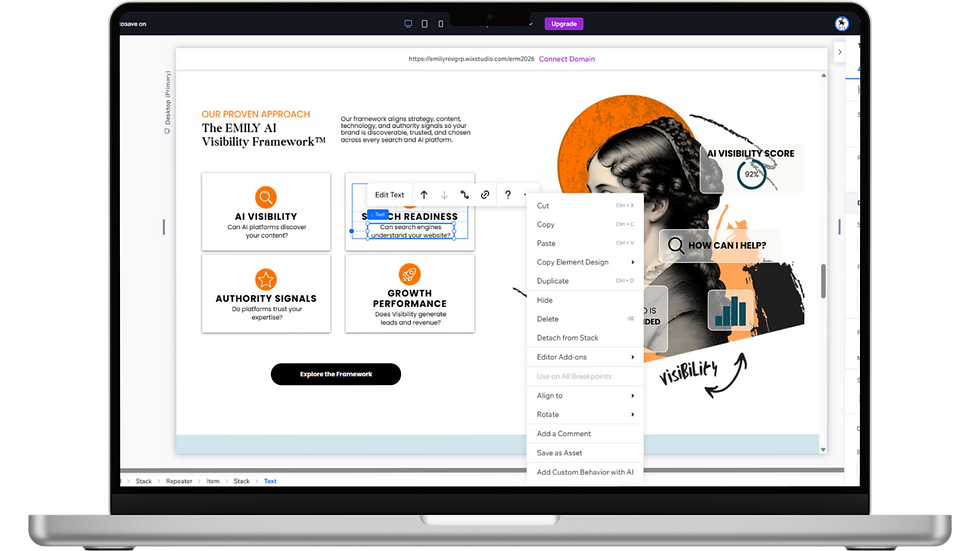Click the AI VISIBILITY SCORE label
The image size is (980, 551).
(x=751, y=153)
